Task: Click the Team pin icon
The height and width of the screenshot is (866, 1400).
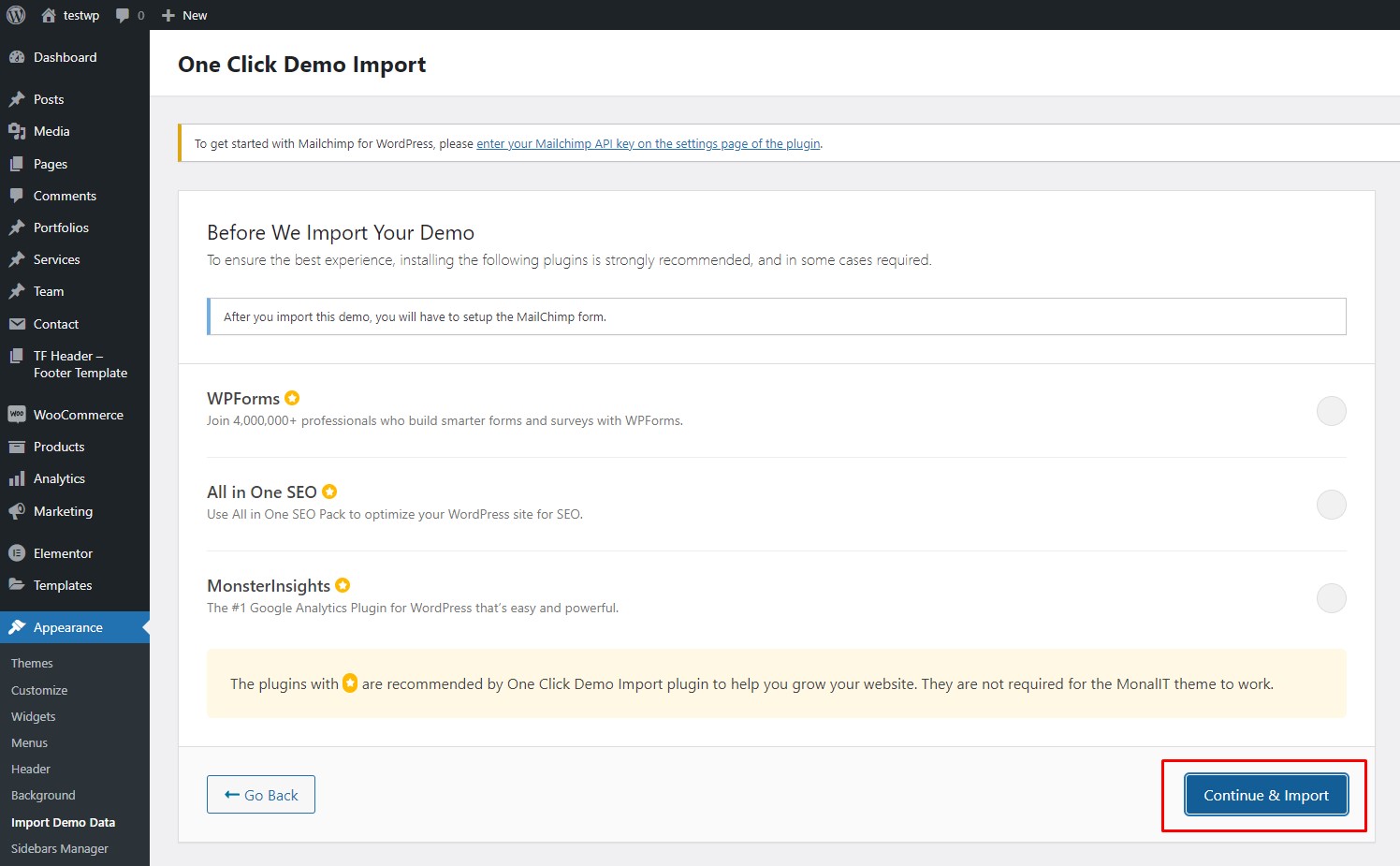Action: [x=17, y=291]
